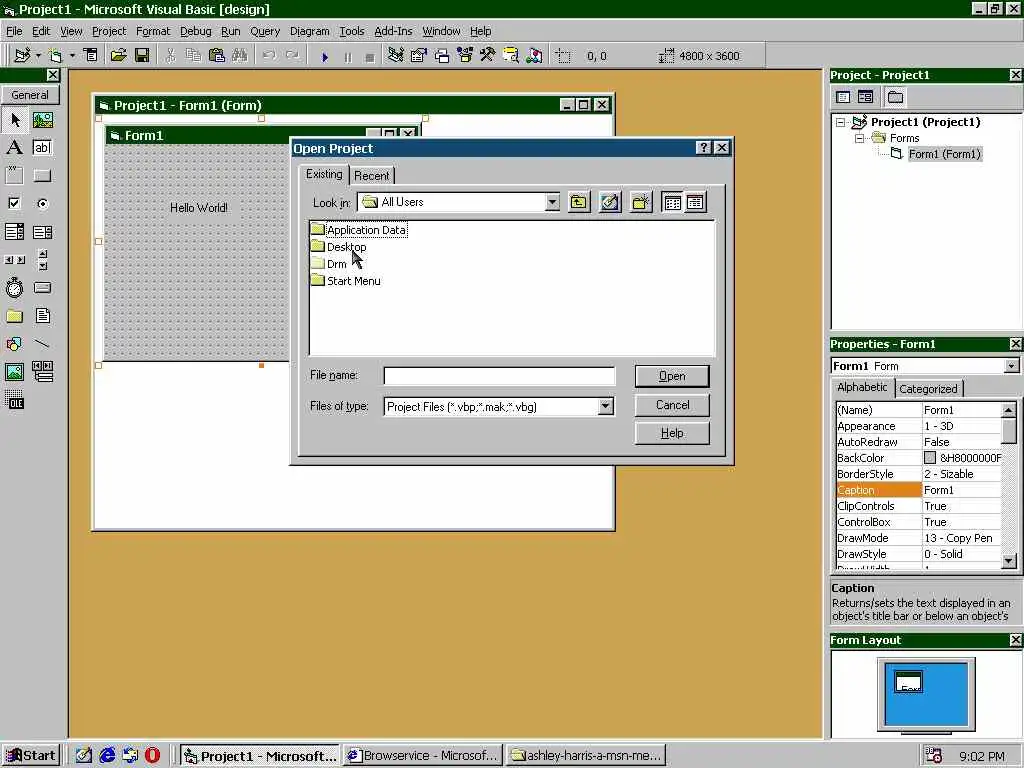Click View Code in Project panel
Screen dimensions: 1024x768
842,97
